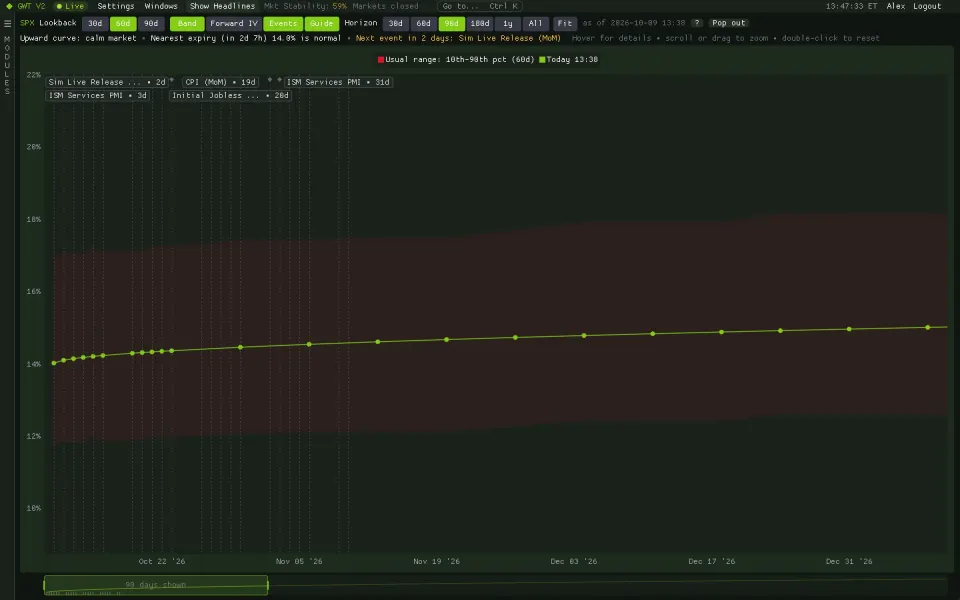This screenshot has width=960, height=600.
Task: Open the Settings menu
Action: point(116,6)
